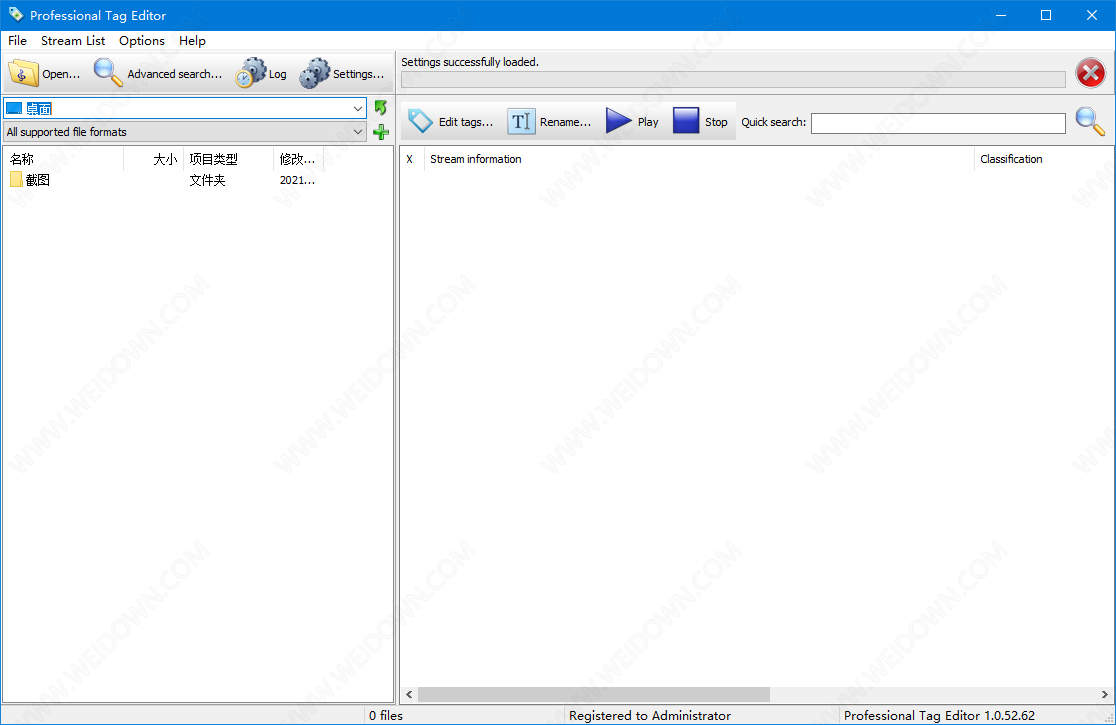Sort by 大小 column header

point(154,159)
